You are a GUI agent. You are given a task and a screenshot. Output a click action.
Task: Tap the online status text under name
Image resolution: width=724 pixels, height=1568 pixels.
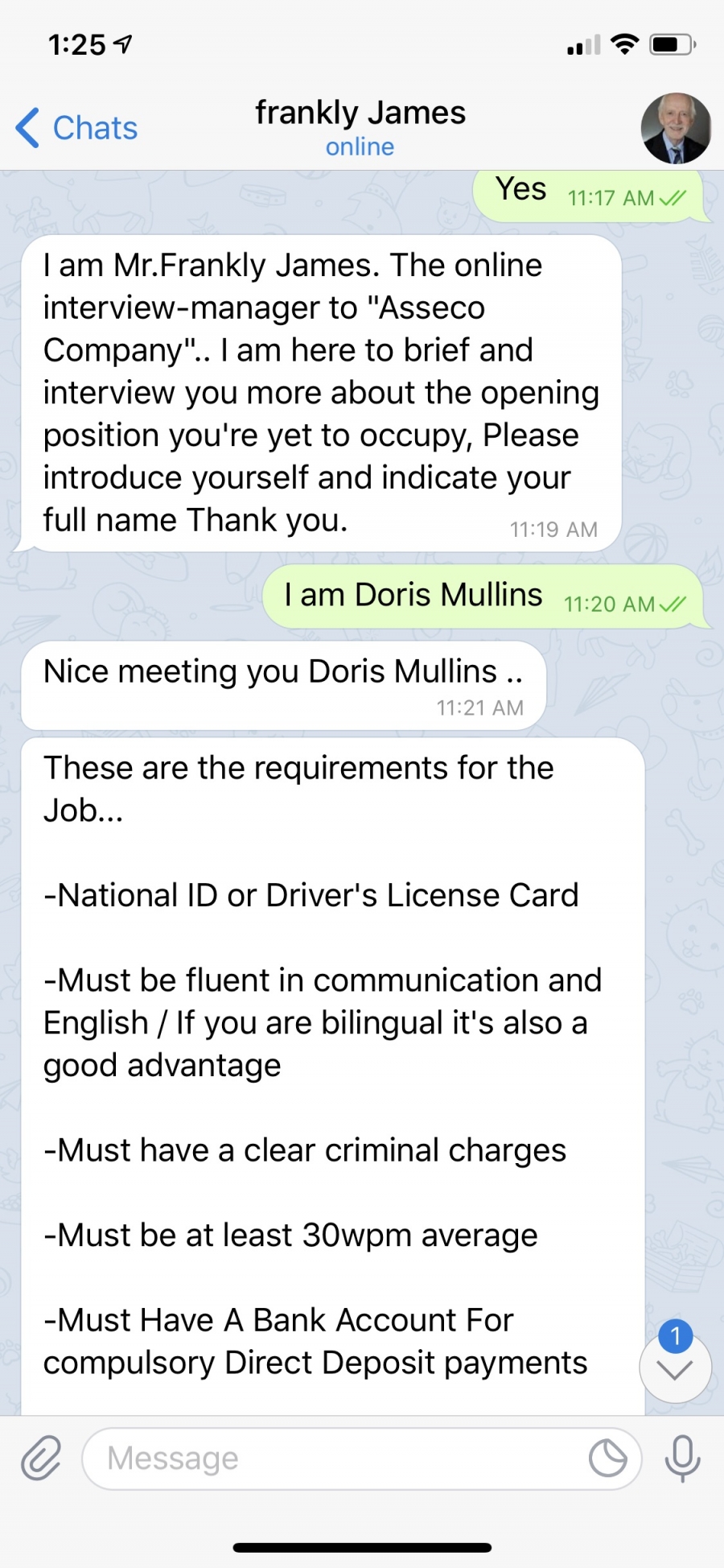pyautogui.click(x=360, y=147)
